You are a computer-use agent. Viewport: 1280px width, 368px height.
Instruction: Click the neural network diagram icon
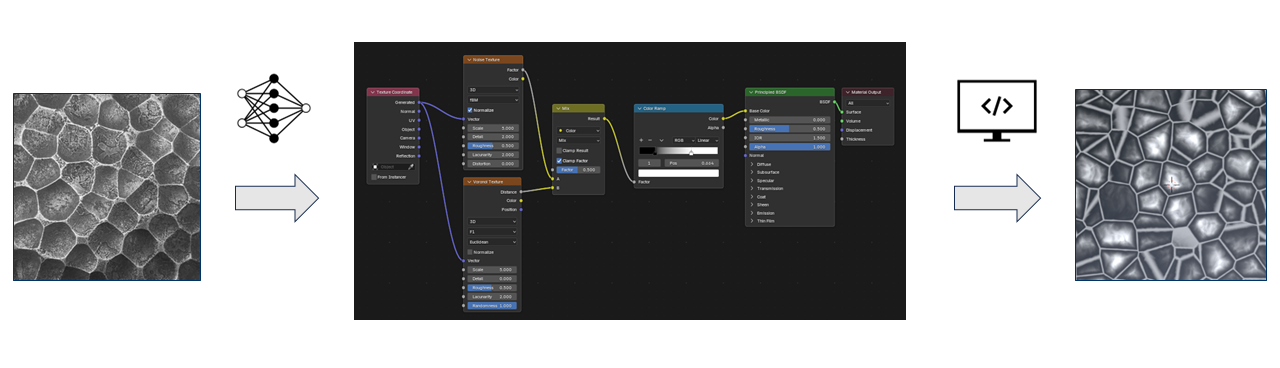tap(274, 107)
